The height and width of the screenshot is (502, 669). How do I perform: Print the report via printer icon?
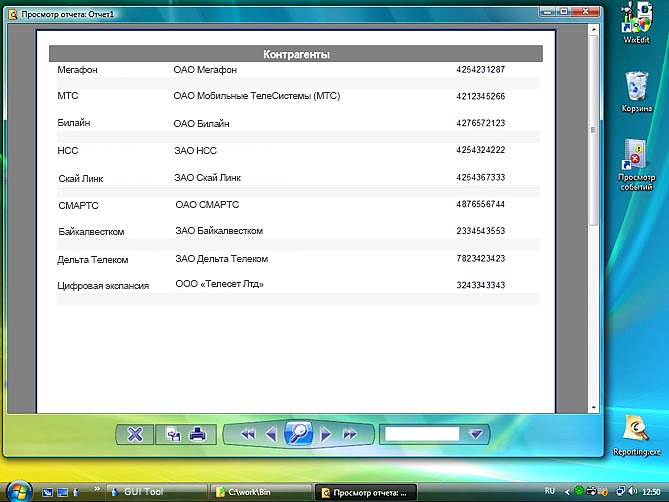198,435
